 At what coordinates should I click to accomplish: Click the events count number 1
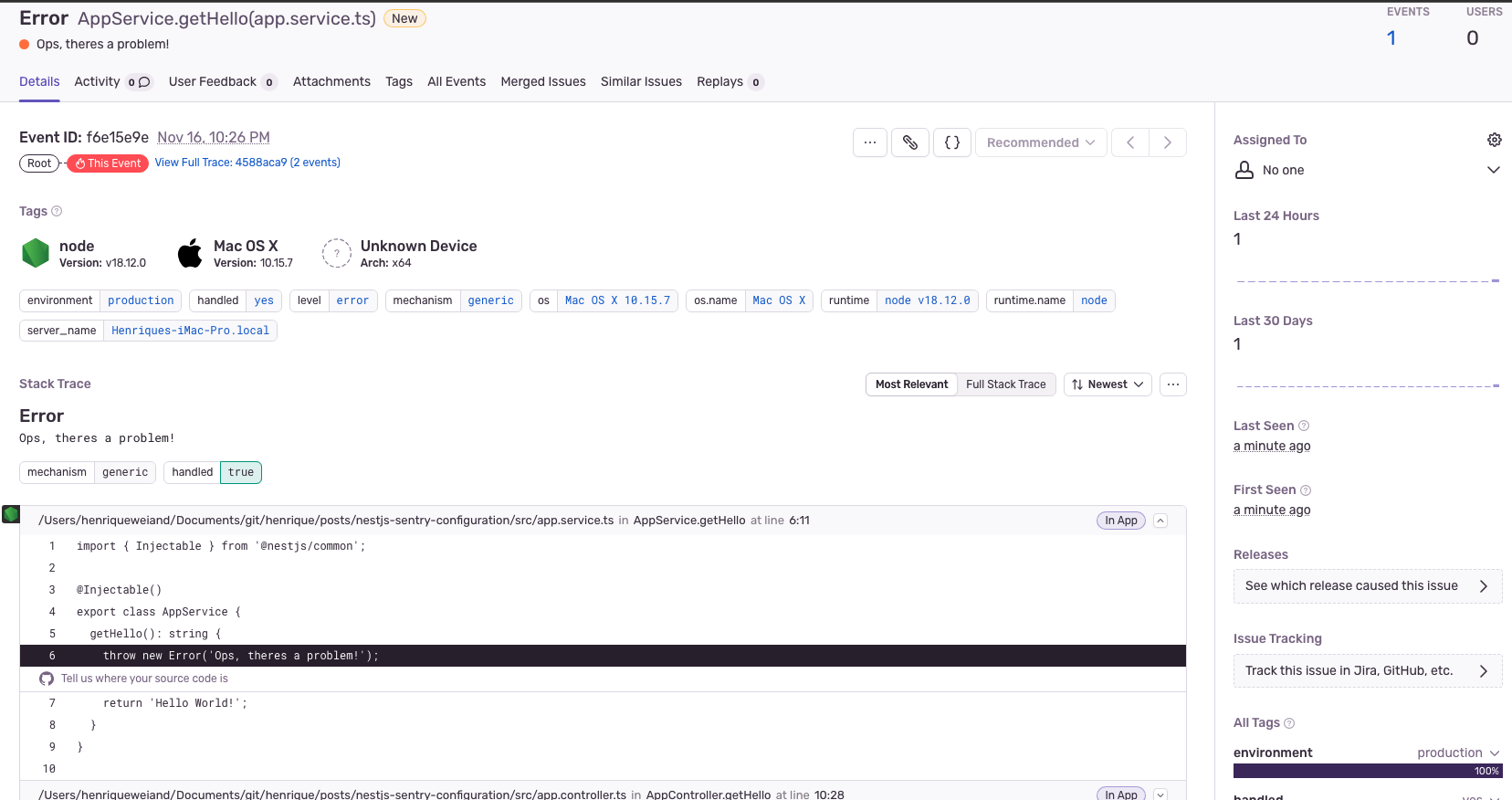pos(1391,38)
